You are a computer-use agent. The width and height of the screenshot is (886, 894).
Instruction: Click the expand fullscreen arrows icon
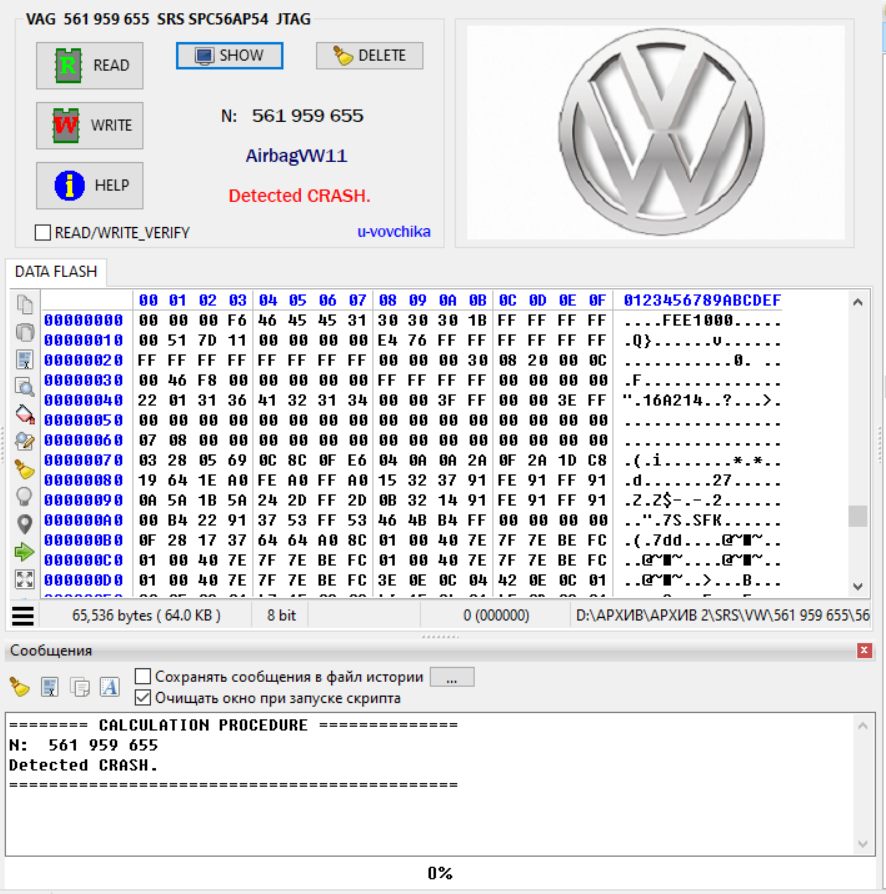click(25, 579)
